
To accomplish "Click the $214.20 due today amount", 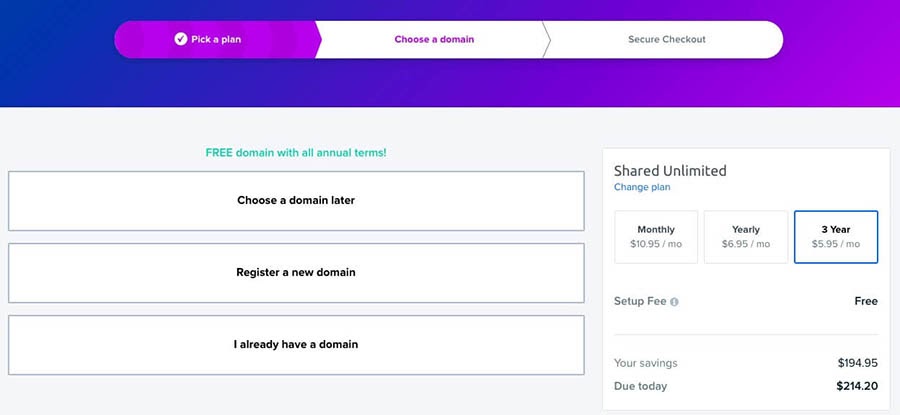I will tap(857, 386).
